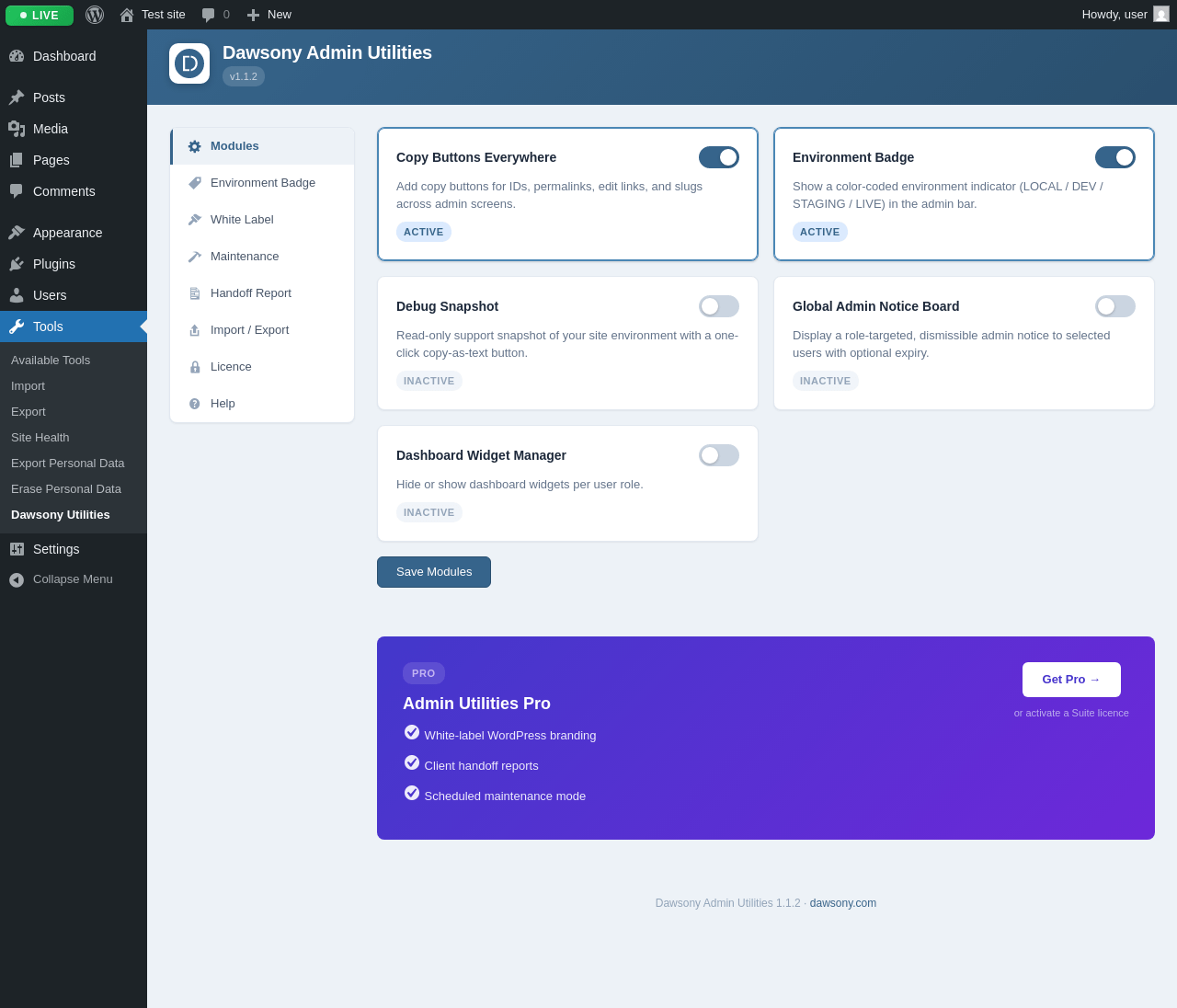Click the Maintenance hammer icon
Screen dimensions: 1177x1008
point(195,257)
